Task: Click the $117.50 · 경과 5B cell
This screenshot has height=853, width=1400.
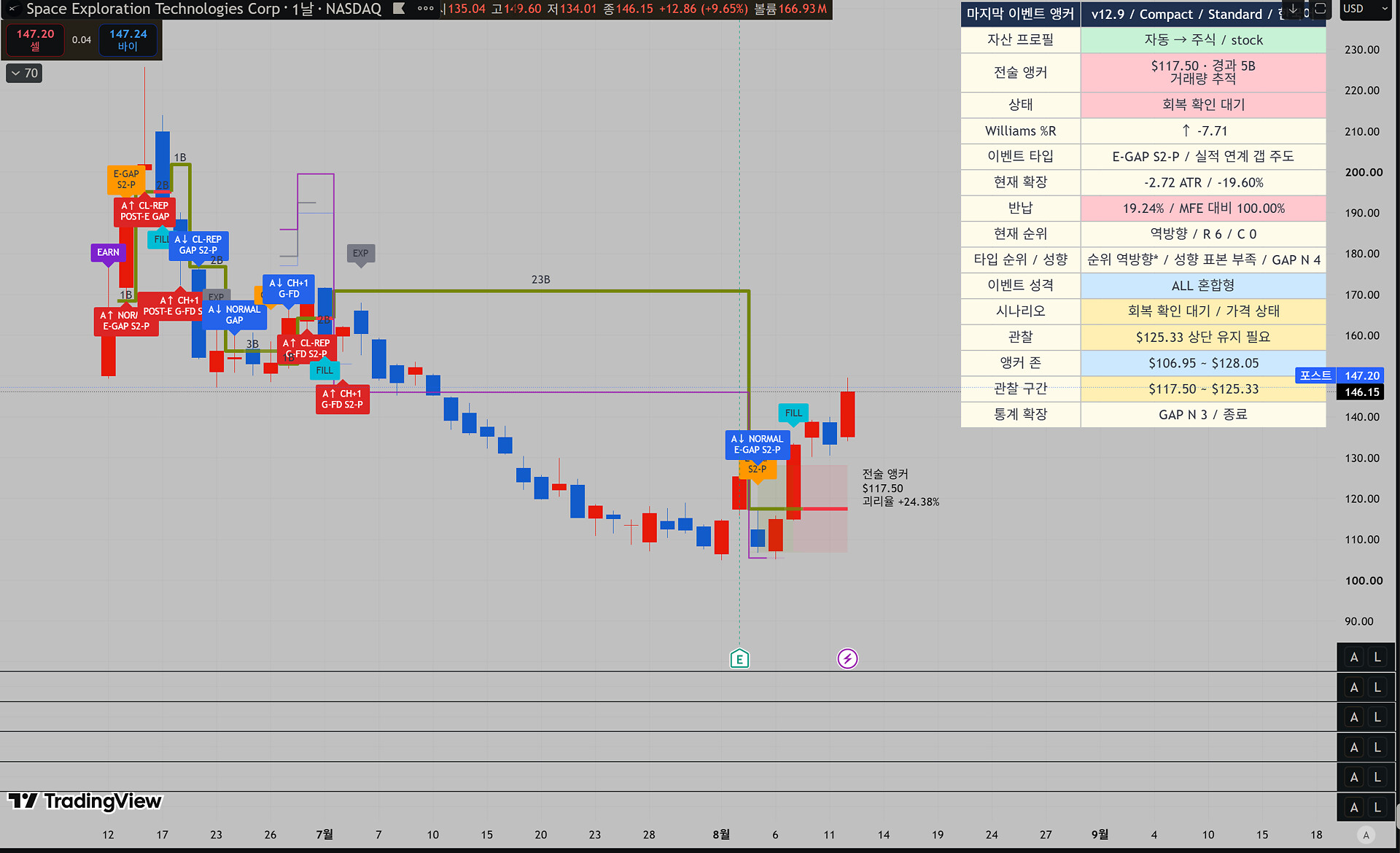Action: click(x=1203, y=72)
